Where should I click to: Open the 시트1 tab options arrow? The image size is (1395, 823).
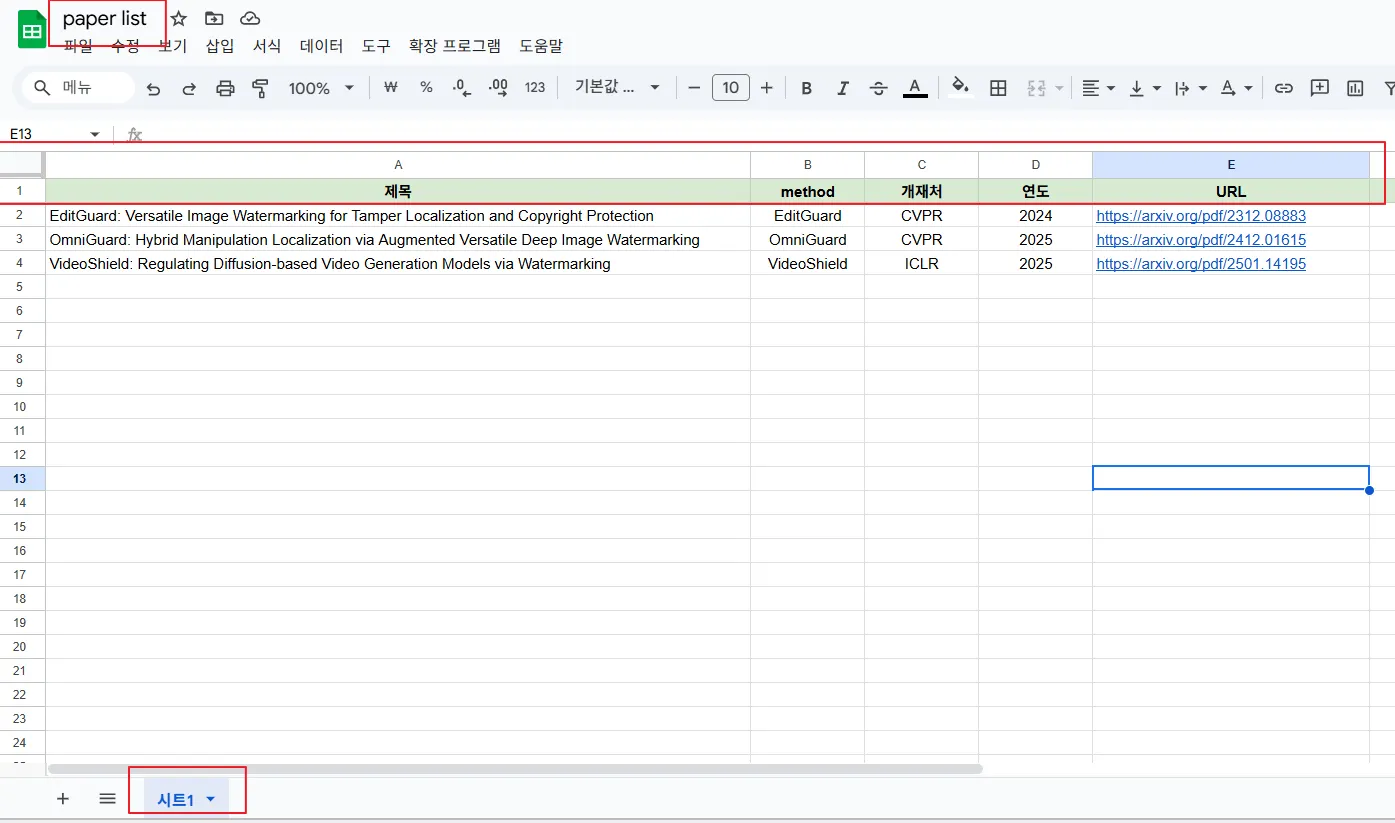click(211, 800)
